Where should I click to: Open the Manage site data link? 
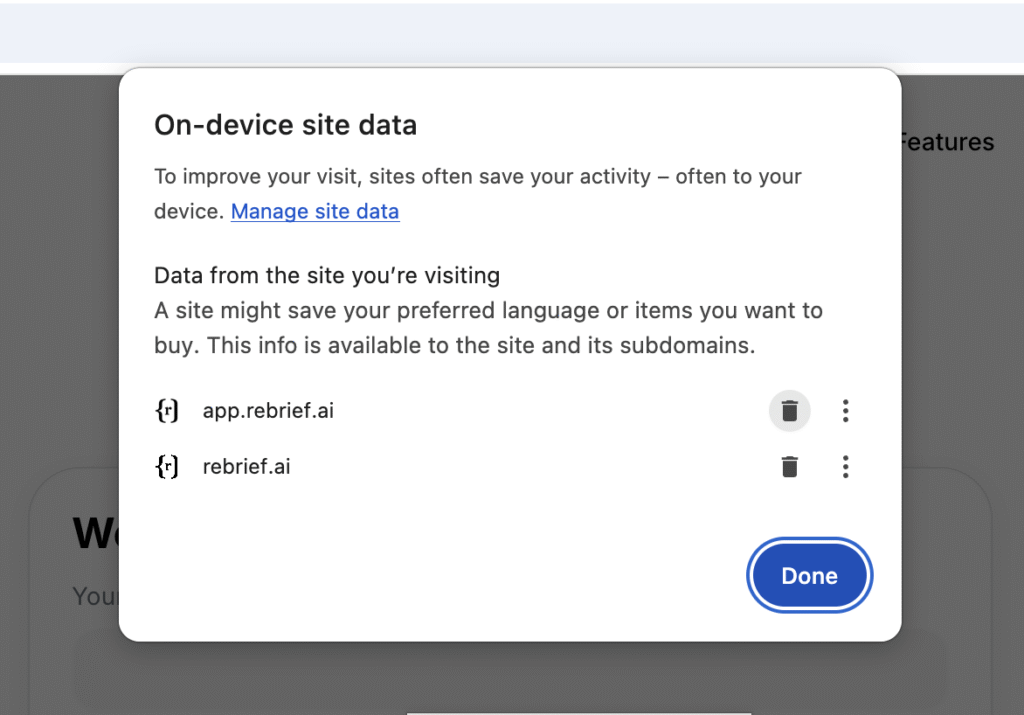(315, 212)
